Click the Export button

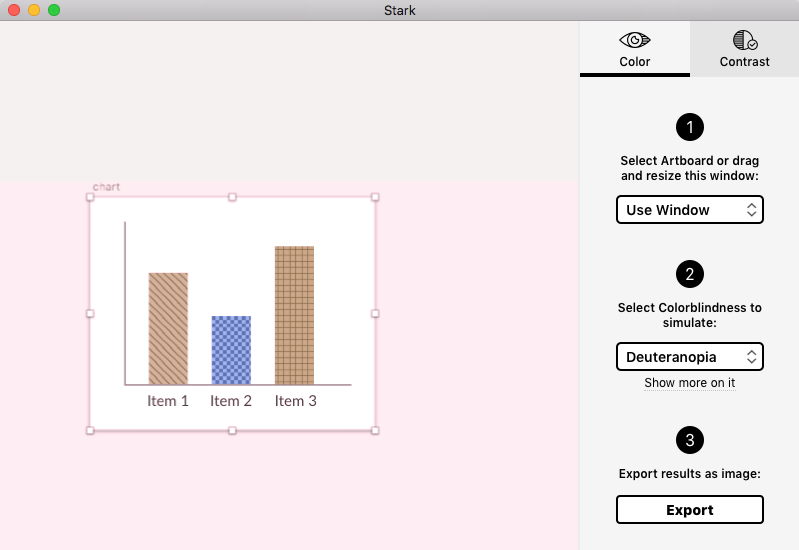(689, 510)
